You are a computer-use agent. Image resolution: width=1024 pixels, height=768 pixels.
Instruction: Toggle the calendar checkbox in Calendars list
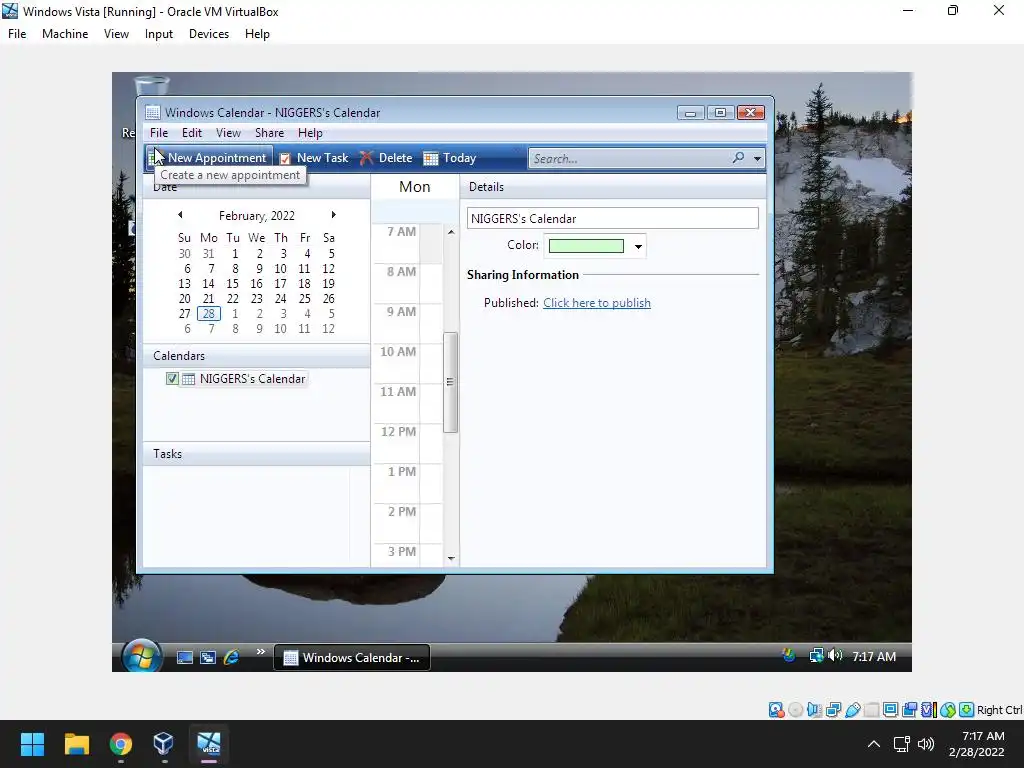click(x=172, y=379)
